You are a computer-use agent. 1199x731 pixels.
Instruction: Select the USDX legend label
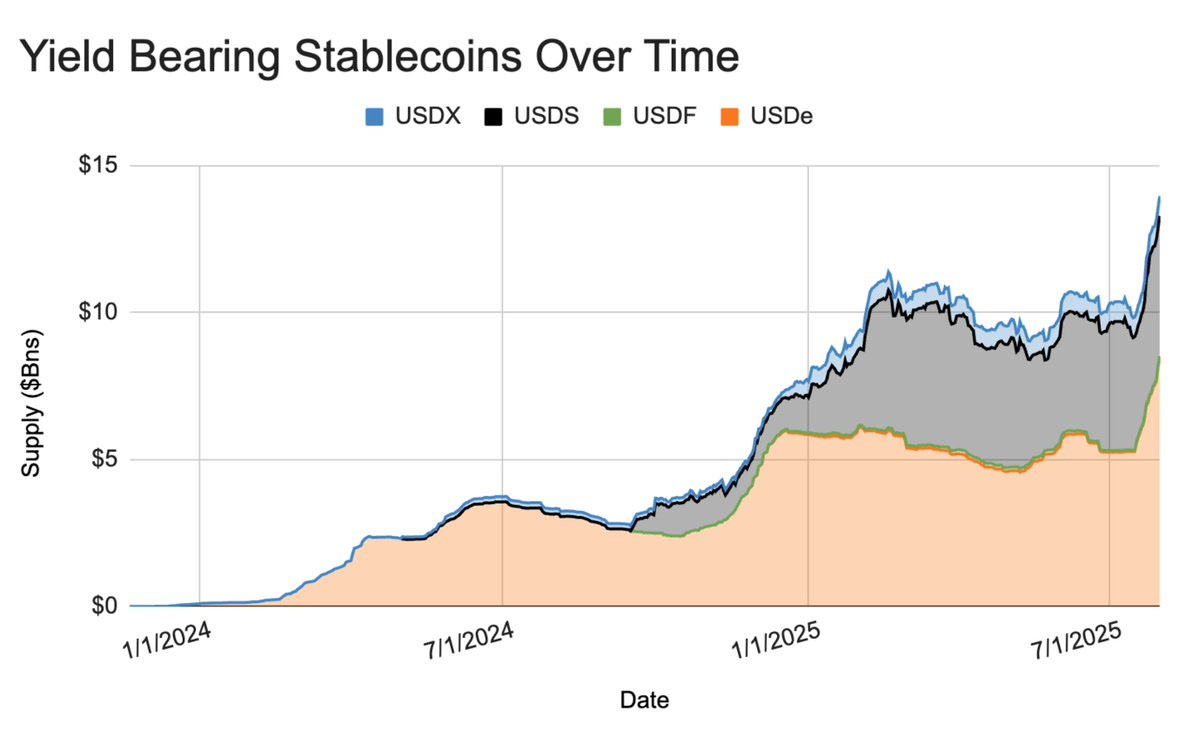pos(427,116)
